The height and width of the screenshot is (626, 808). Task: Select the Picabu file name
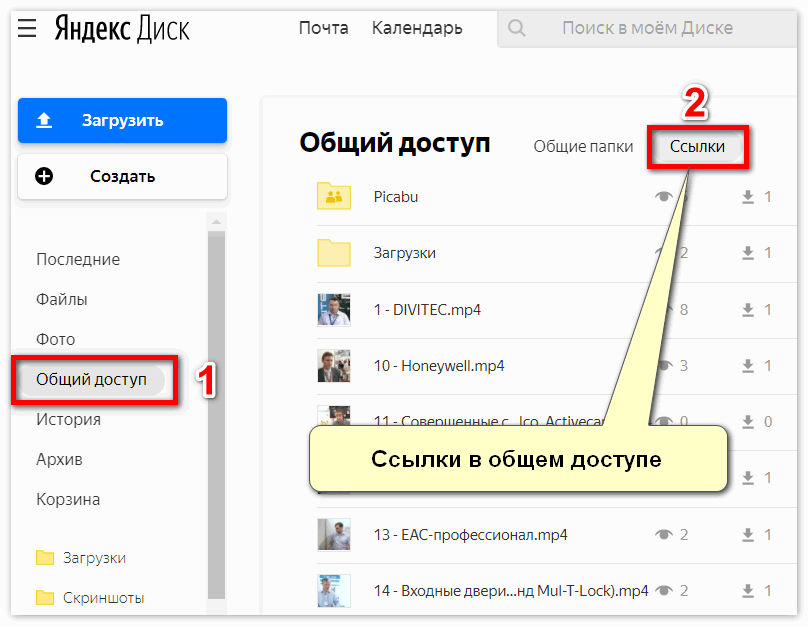pos(395,197)
